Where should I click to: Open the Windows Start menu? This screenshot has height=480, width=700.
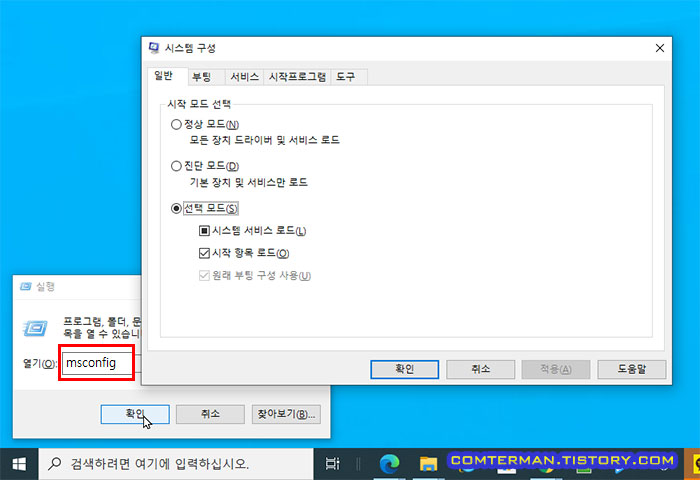tap(19, 464)
